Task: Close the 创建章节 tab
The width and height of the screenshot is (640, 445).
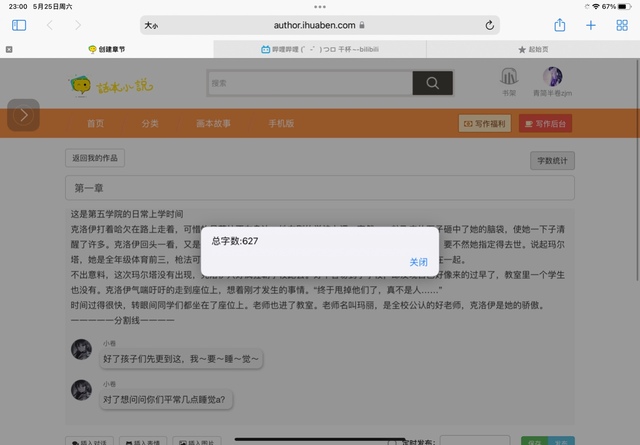Action: tap(9, 49)
